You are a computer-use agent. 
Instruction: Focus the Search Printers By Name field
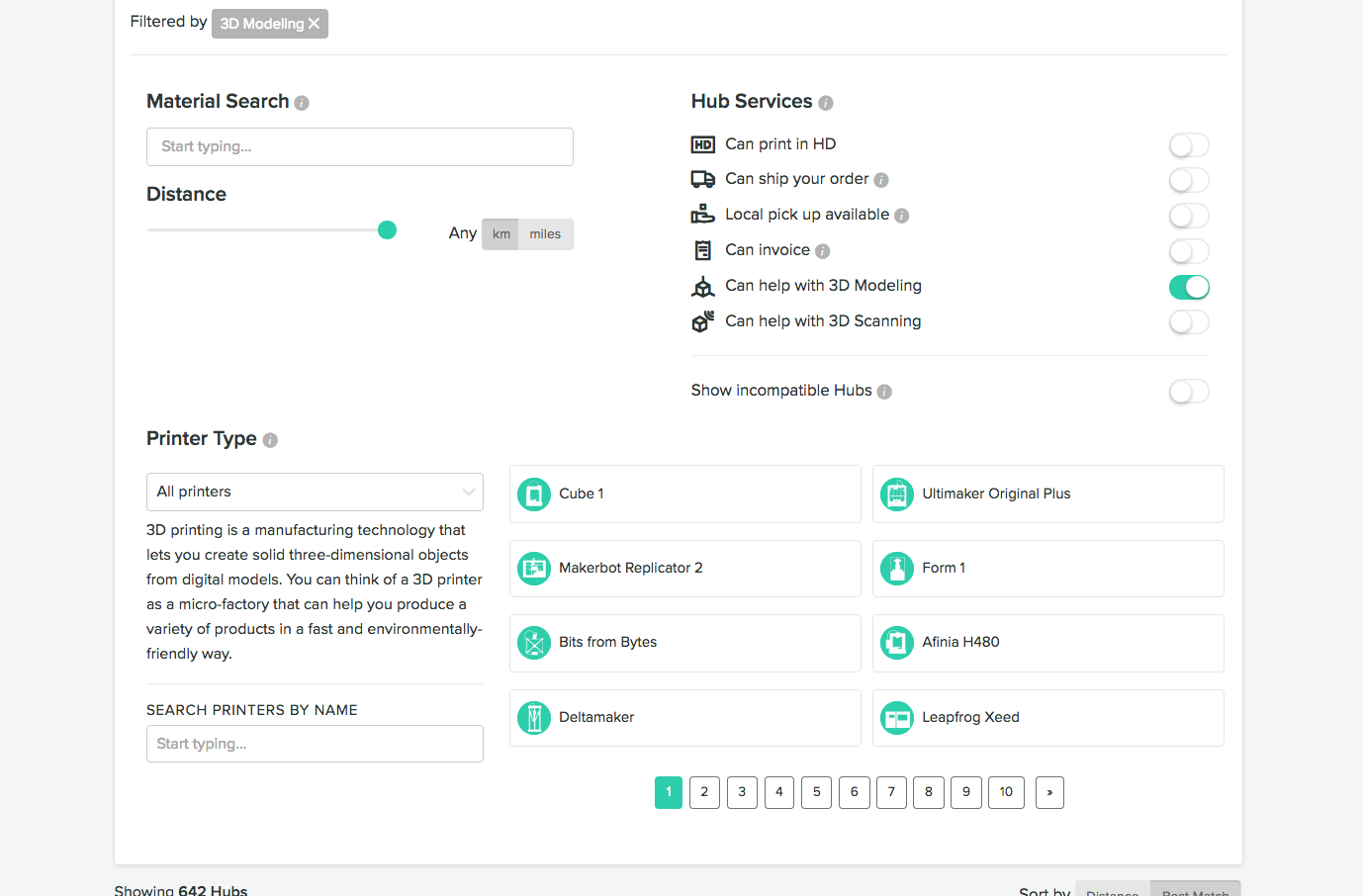315,744
